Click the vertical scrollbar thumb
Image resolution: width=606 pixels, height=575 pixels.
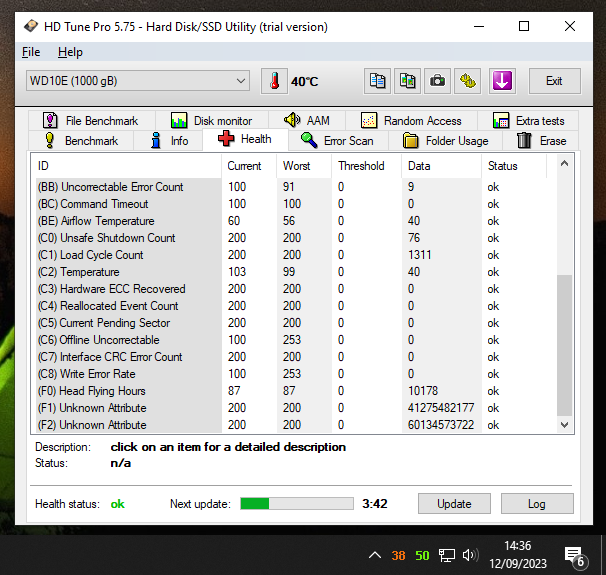[564, 345]
